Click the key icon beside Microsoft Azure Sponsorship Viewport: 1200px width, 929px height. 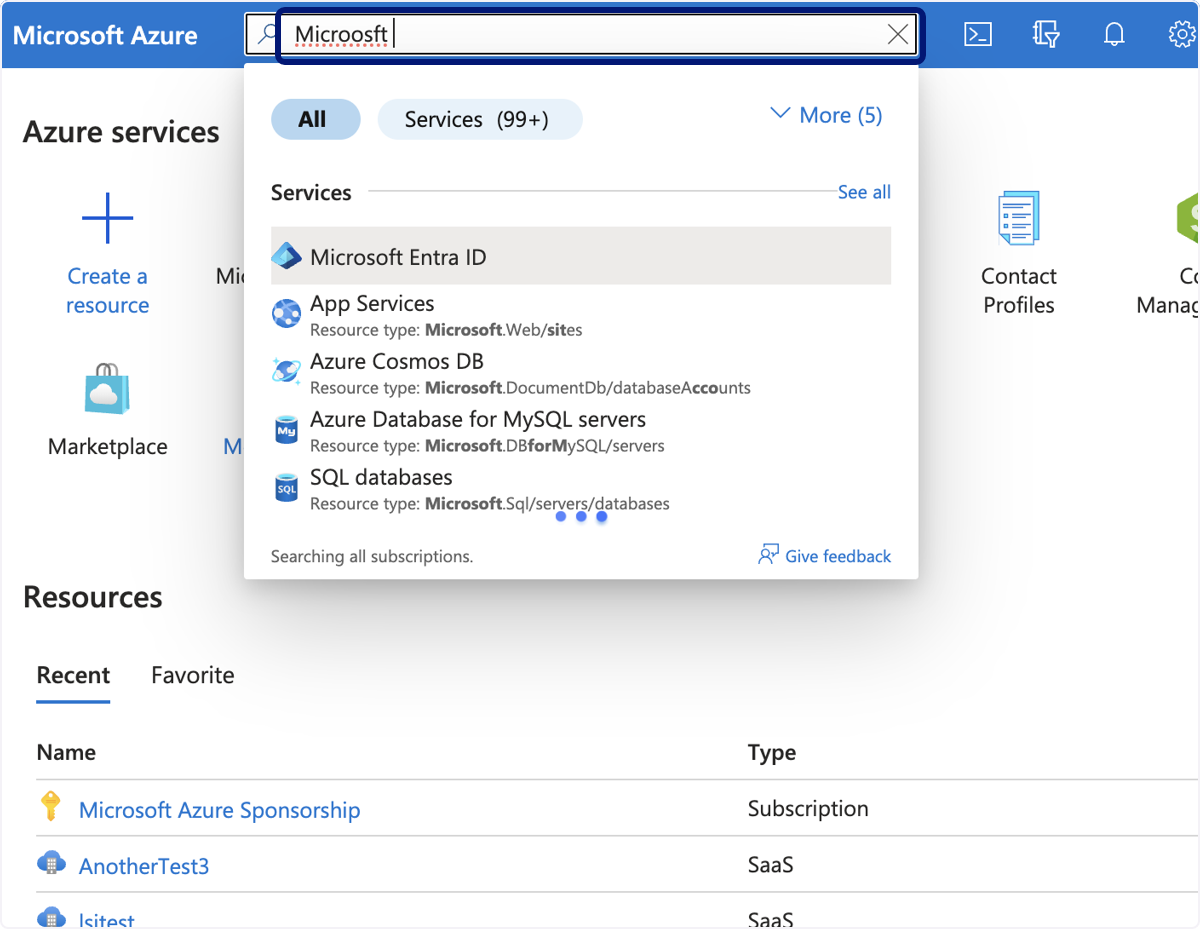pos(50,806)
